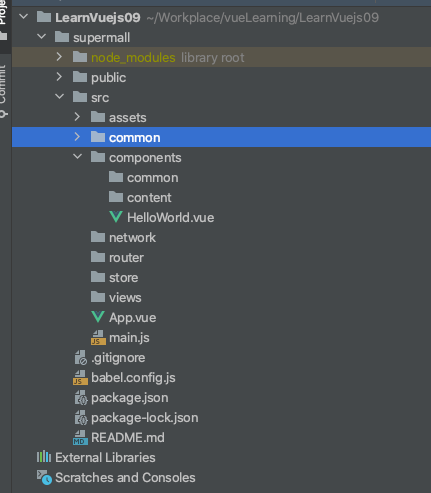
Task: Expand the assets folder arrow
Action: (x=77, y=117)
